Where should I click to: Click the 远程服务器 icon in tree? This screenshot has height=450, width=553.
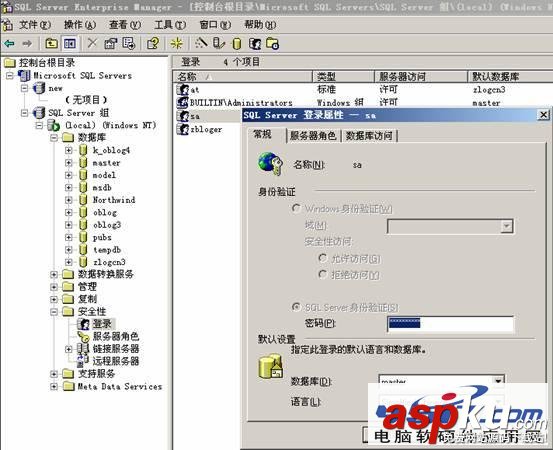[x=84, y=361]
